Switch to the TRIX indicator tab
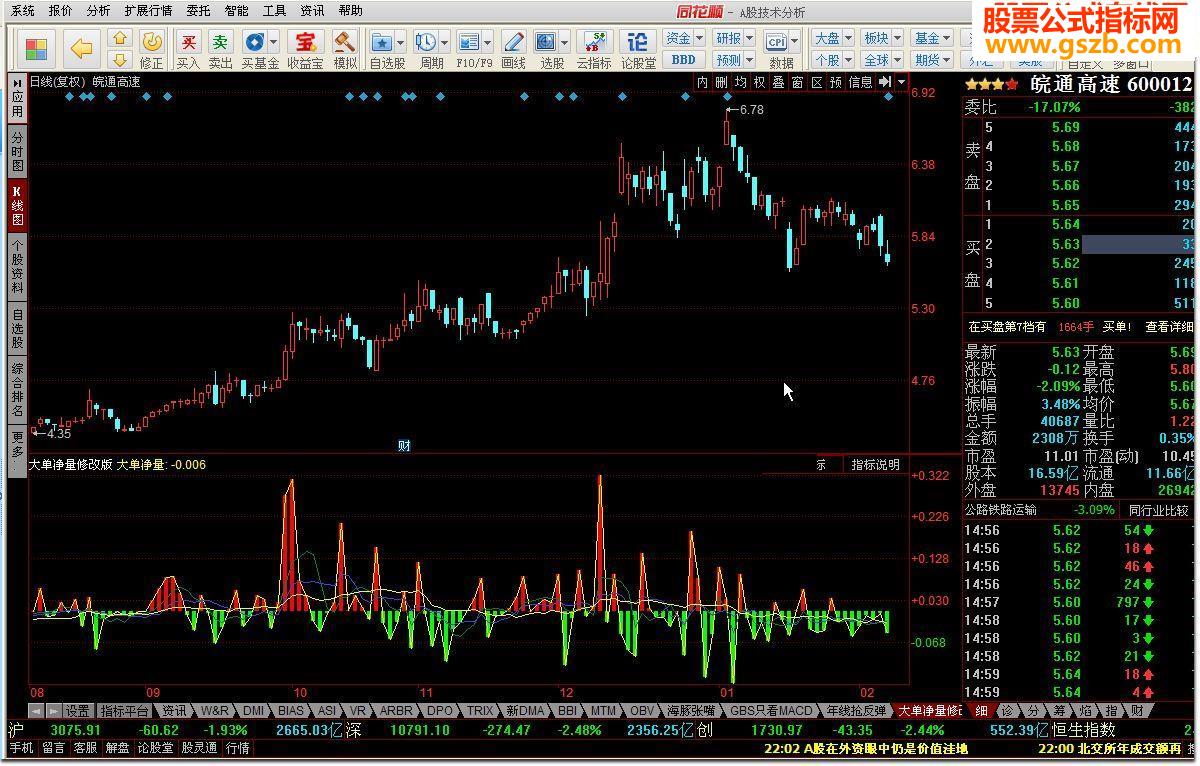This screenshot has height=766, width=1200. (x=480, y=710)
